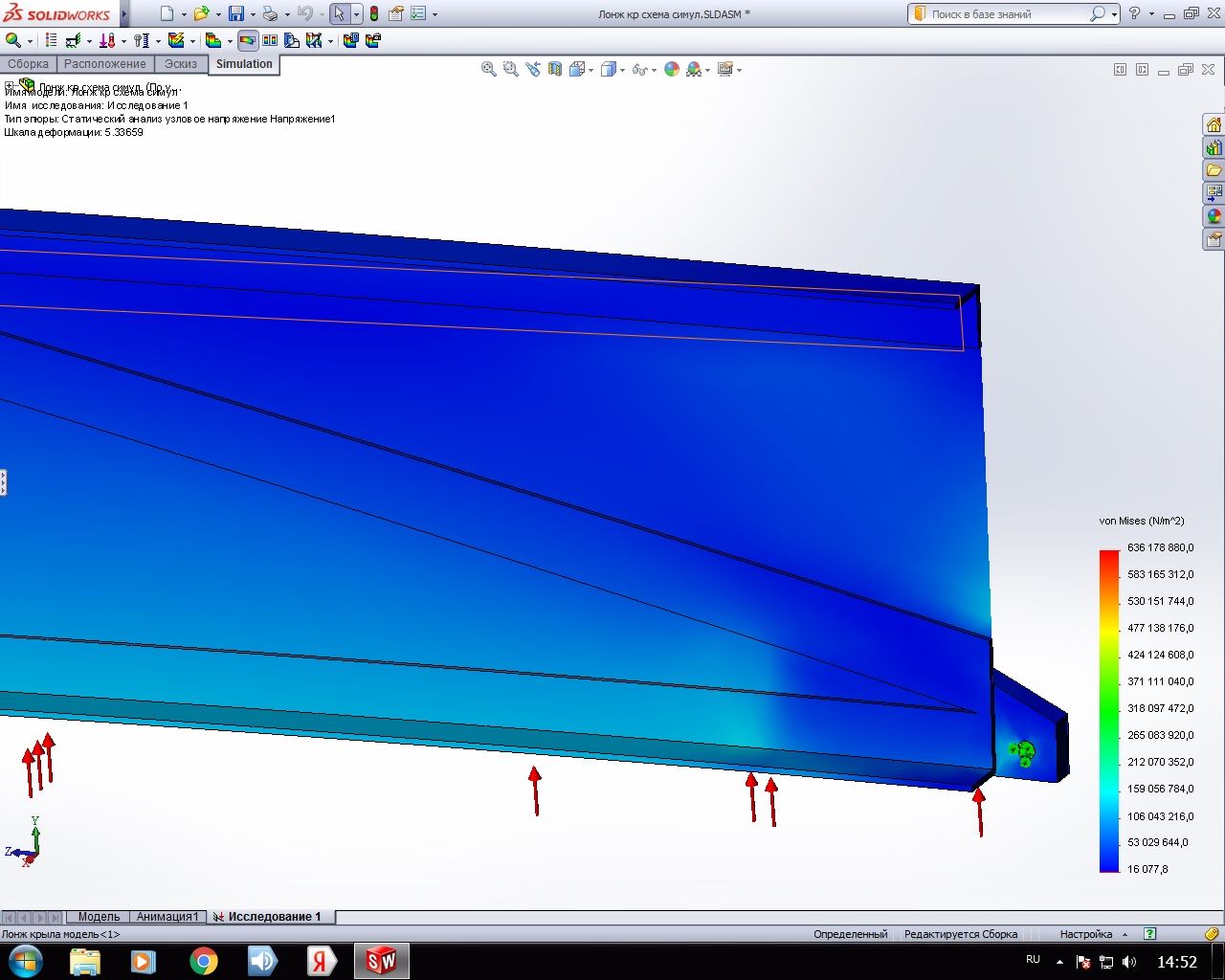Open the Анимация1 bottom tab
Image resolution: width=1225 pixels, height=980 pixels.
click(x=167, y=917)
